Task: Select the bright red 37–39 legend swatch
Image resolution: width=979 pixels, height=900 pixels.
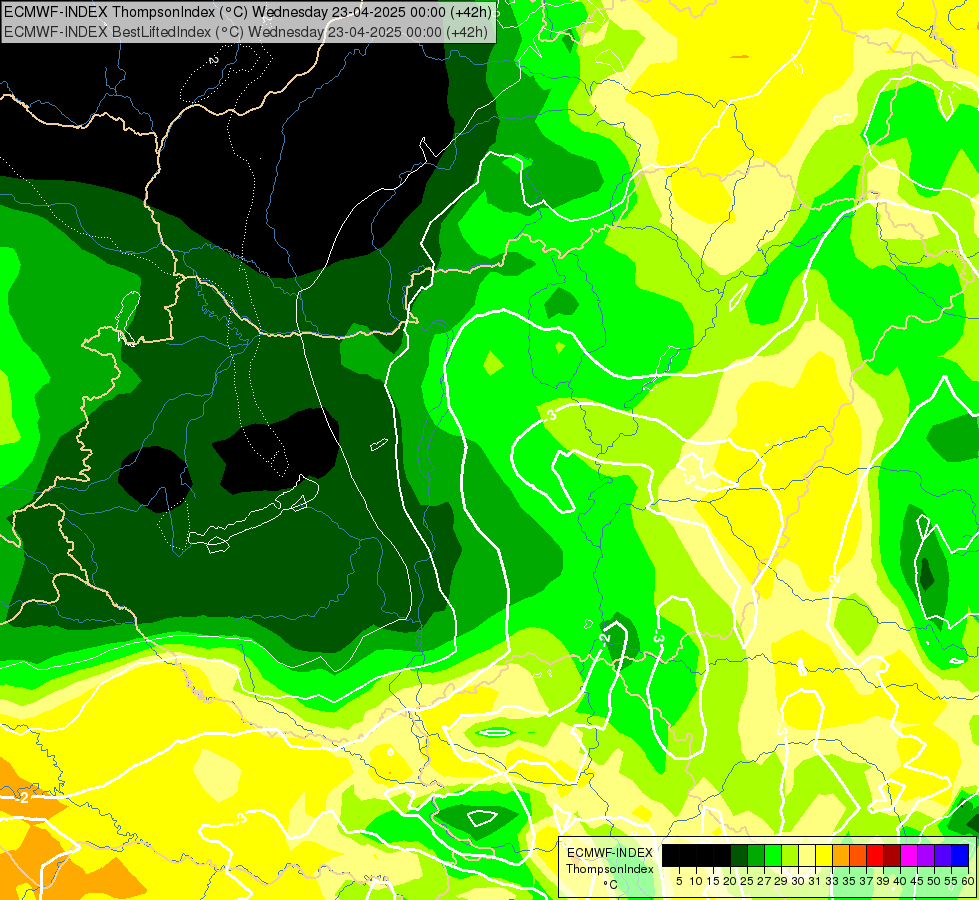Action: pyautogui.click(x=875, y=855)
